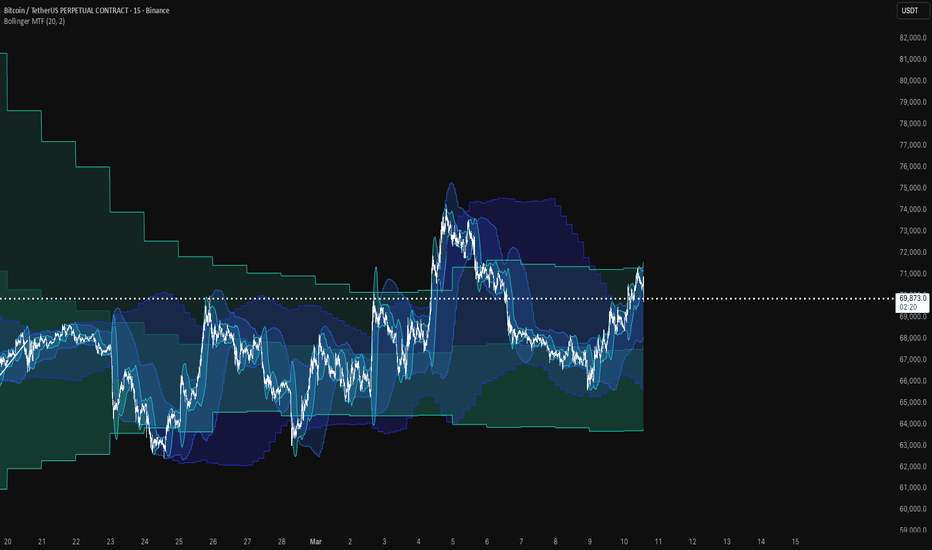Click the Mar label on time axis

pos(316,542)
